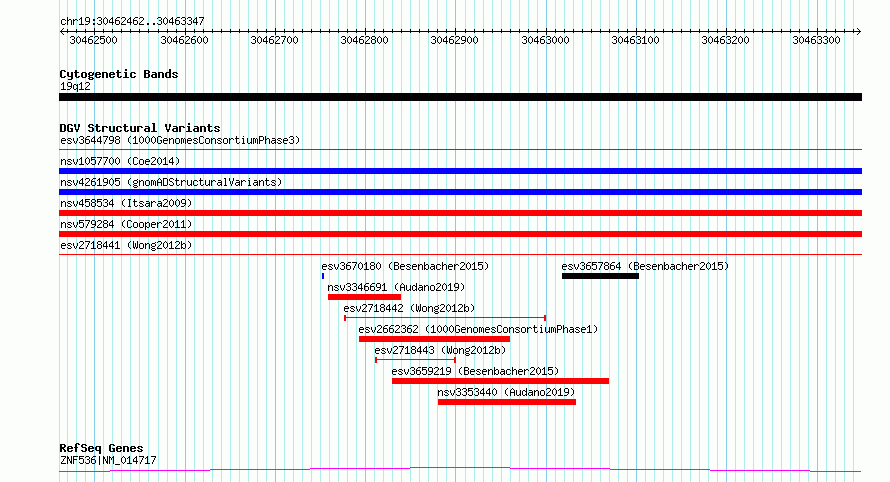890x482 pixels.
Task: Select blue bar under nsv1057700
Action: tap(460, 171)
